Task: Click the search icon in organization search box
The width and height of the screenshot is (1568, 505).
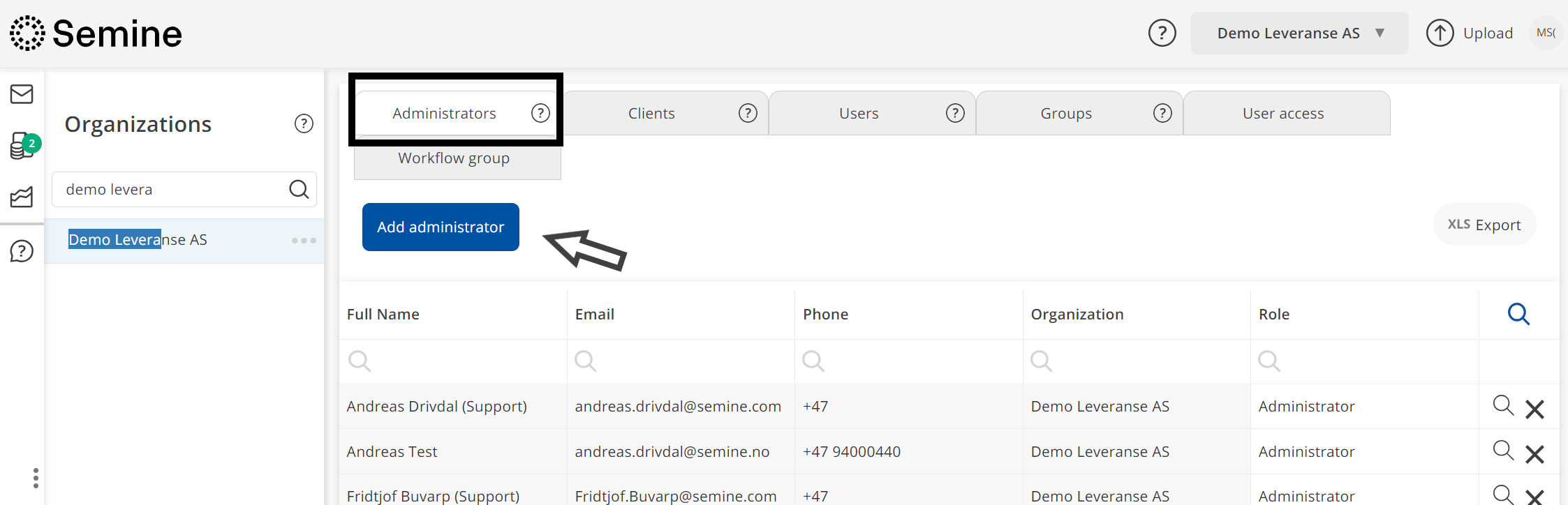Action: click(299, 190)
